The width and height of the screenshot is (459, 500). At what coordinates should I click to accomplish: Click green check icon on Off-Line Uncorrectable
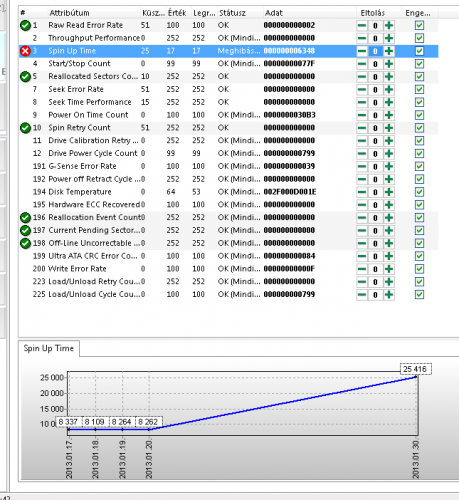pyautogui.click(x=25, y=243)
